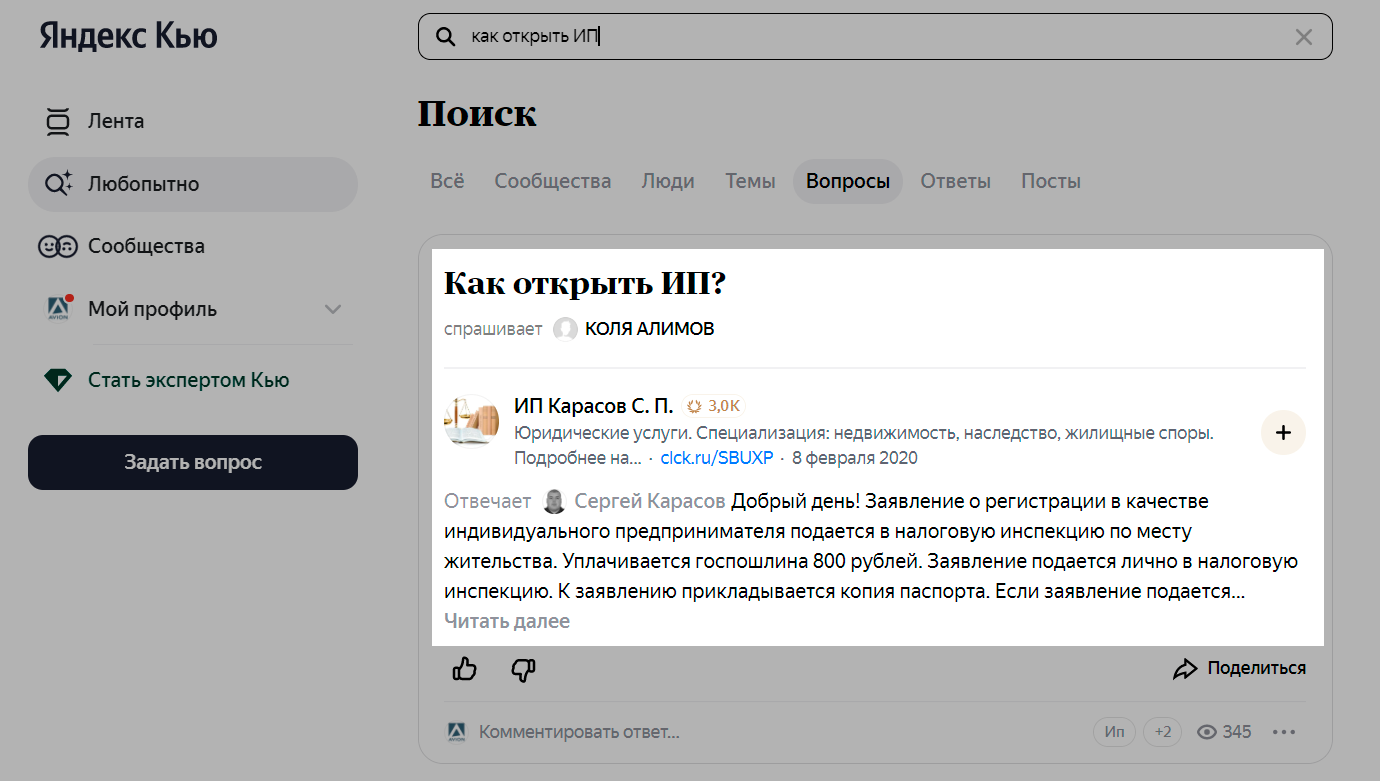
Task: Click the 3,0K rating badge
Action: click(714, 406)
